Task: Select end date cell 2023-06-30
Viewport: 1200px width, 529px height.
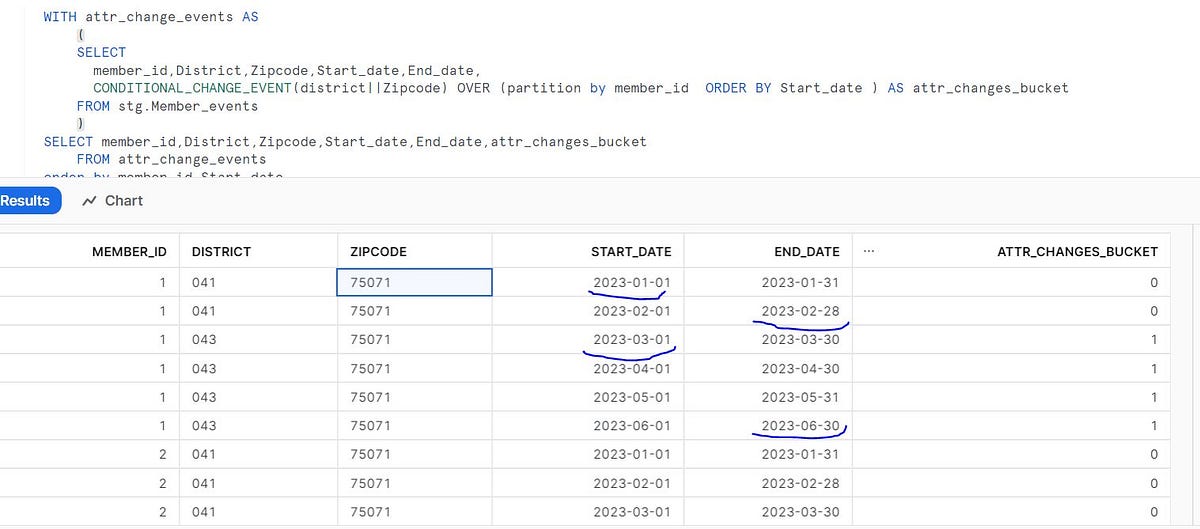Action: click(x=800, y=425)
